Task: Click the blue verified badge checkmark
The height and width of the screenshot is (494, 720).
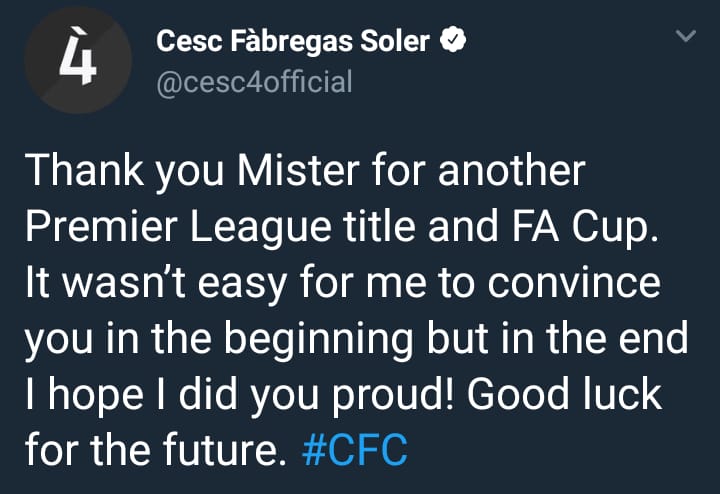Action: (453, 40)
